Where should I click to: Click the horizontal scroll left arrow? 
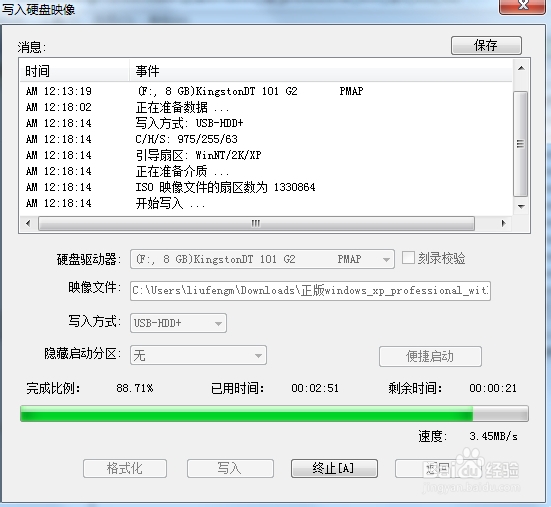[28, 223]
